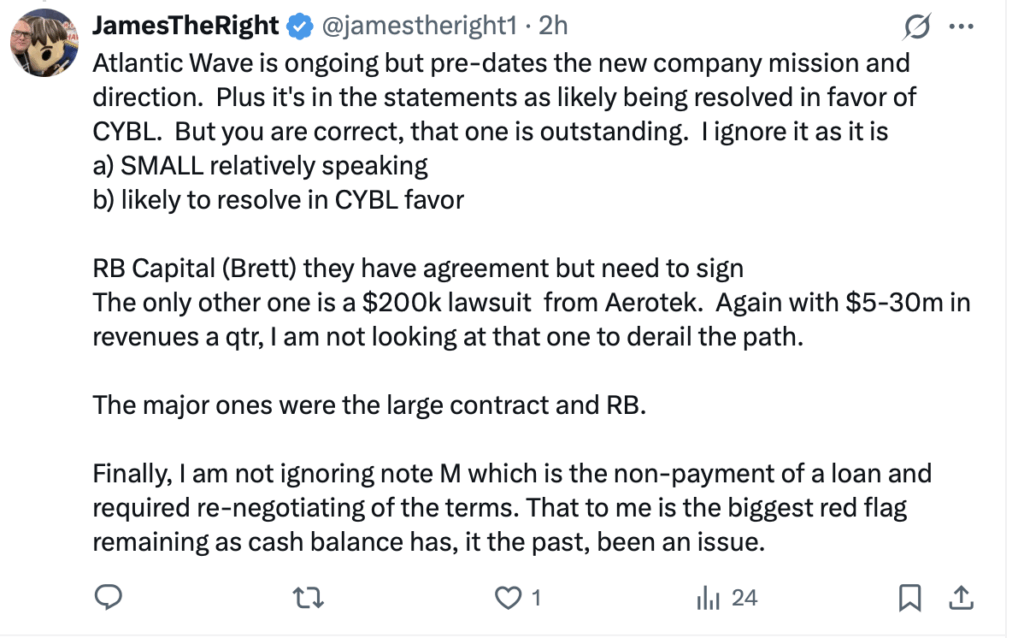Viewport: 1024px width, 638px height.
Task: Repost the tweet using the retweet arrows
Action: pyautogui.click(x=308, y=598)
